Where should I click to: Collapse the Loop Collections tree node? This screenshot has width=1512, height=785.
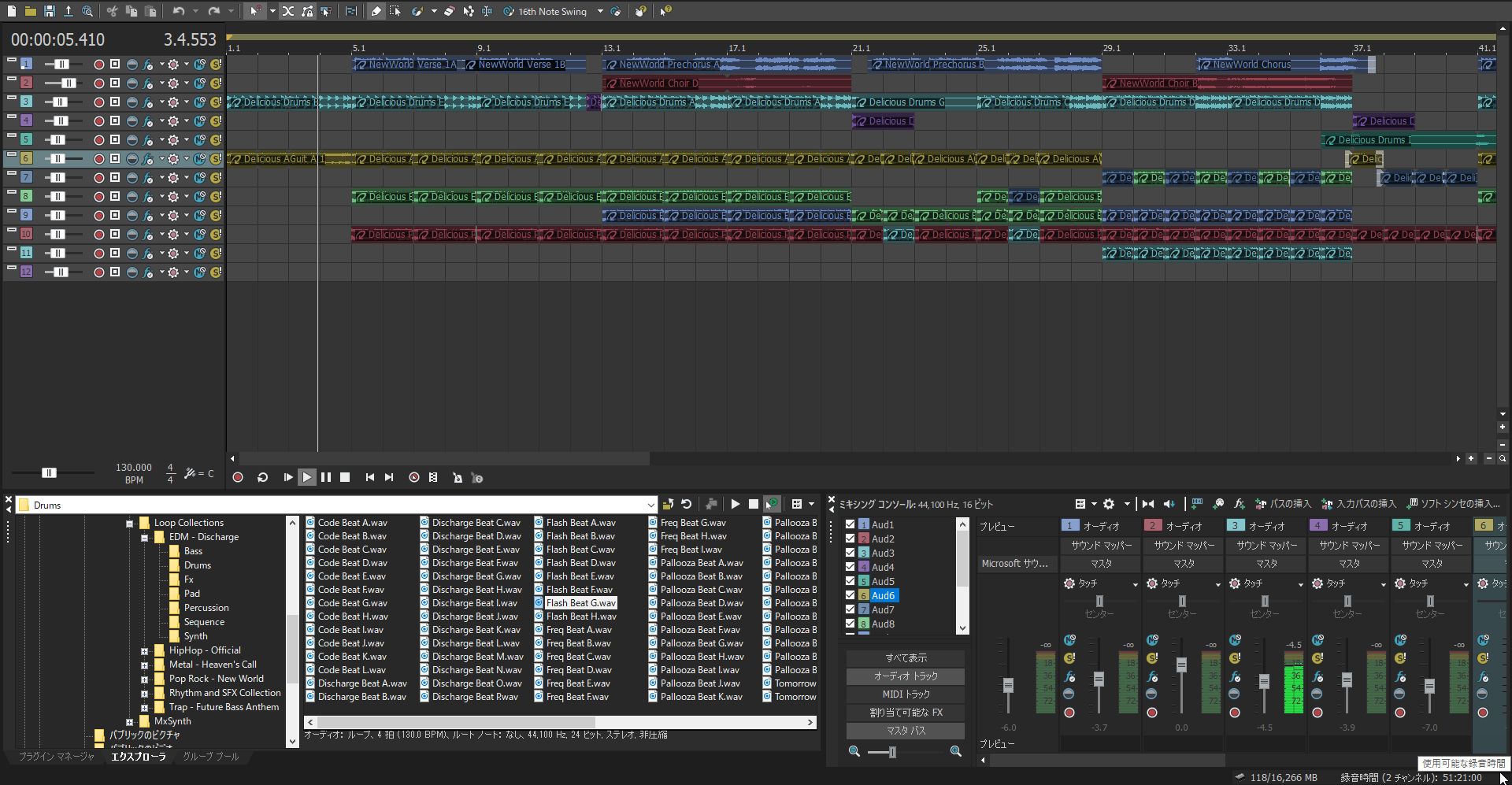pos(129,524)
